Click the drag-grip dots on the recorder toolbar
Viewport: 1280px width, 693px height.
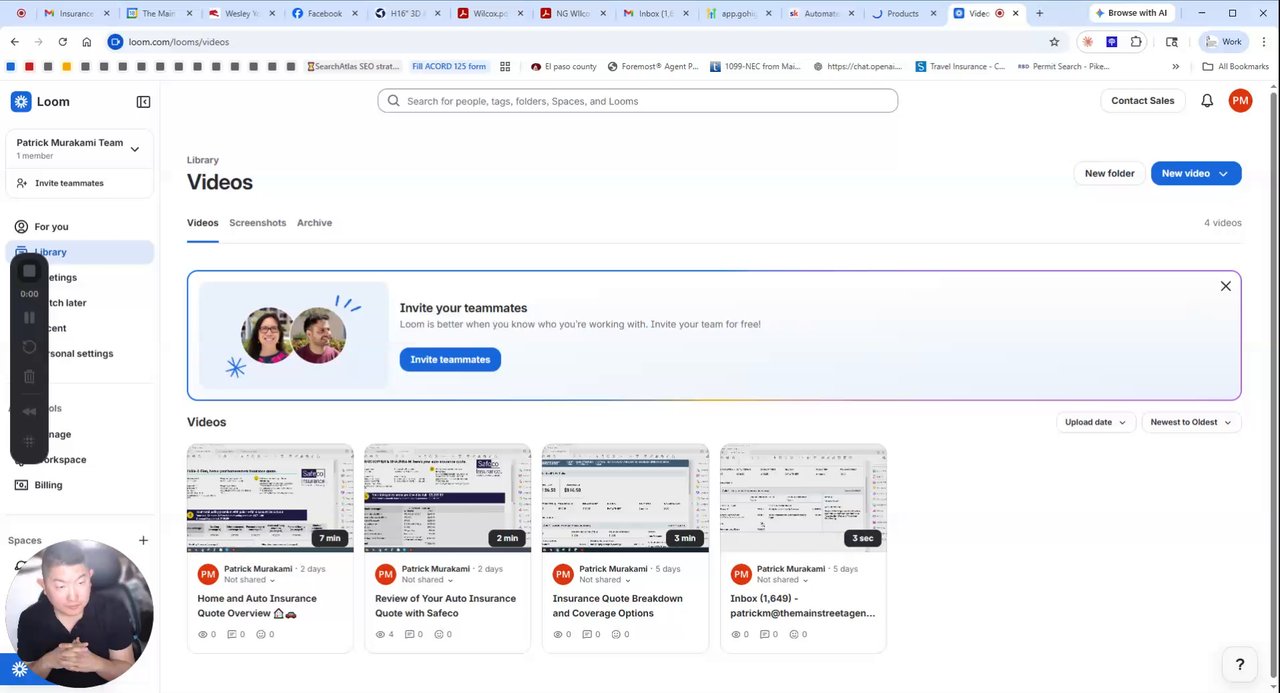coord(29,441)
